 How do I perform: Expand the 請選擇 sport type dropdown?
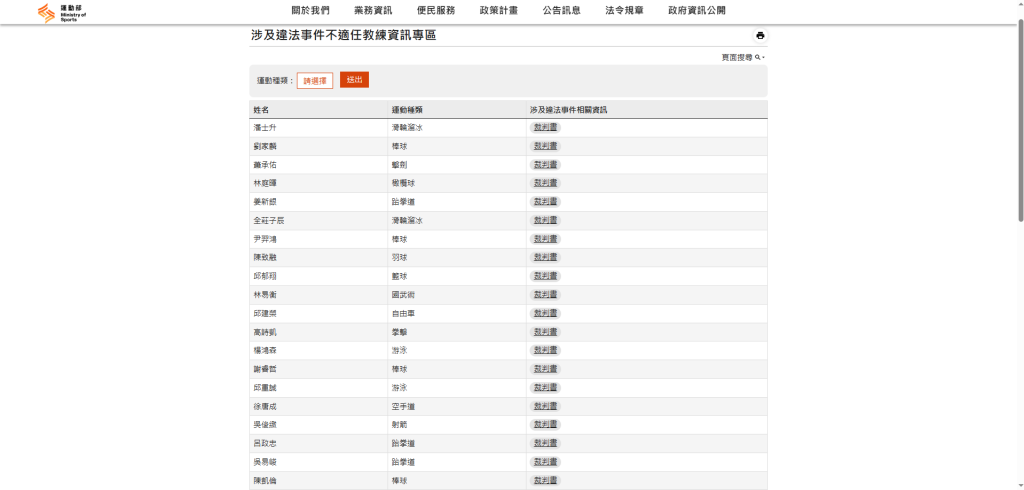[315, 80]
